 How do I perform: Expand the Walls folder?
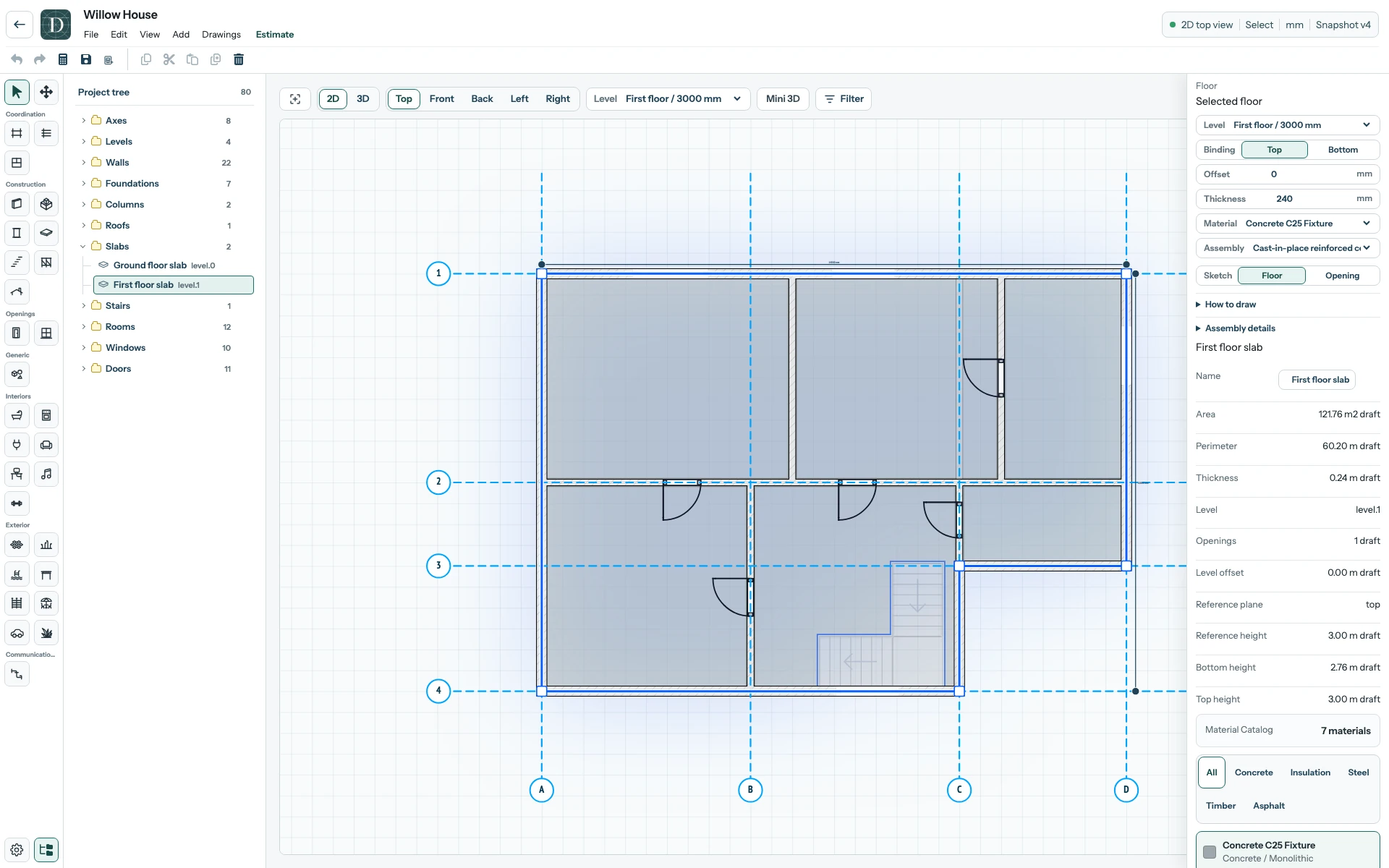point(83,163)
